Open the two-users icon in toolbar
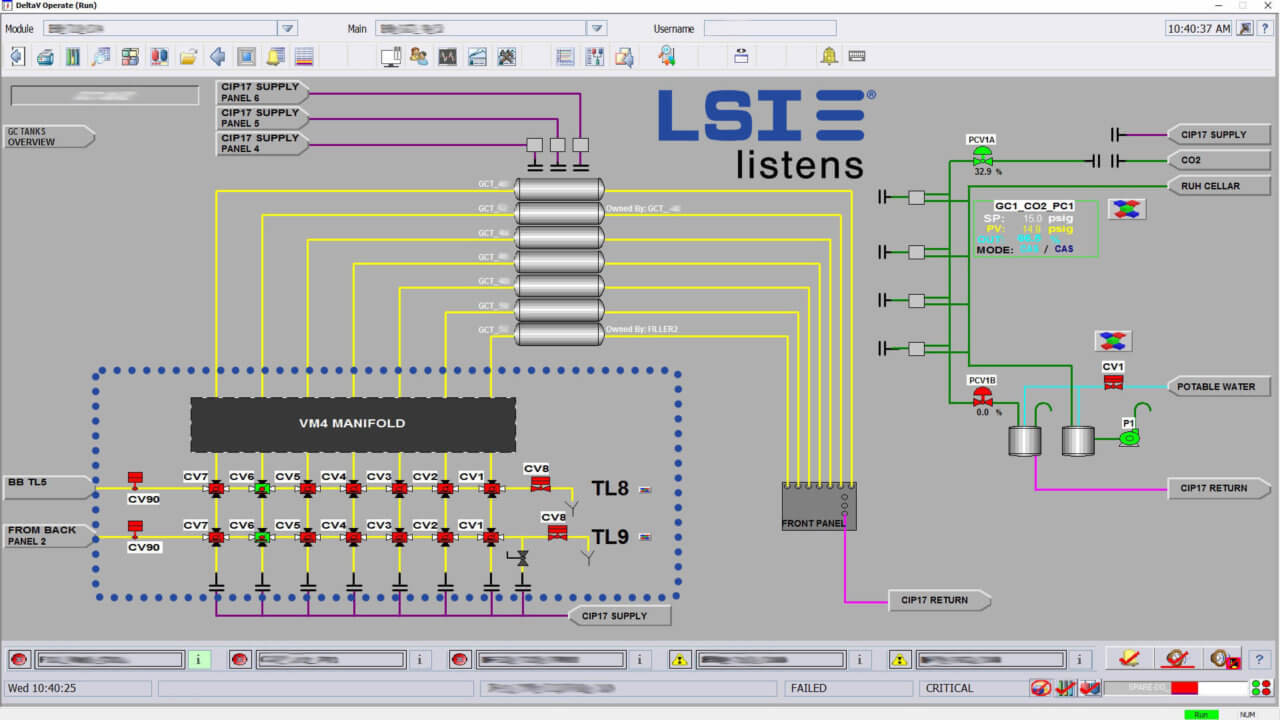Screen dimensions: 1280x720 pos(419,57)
